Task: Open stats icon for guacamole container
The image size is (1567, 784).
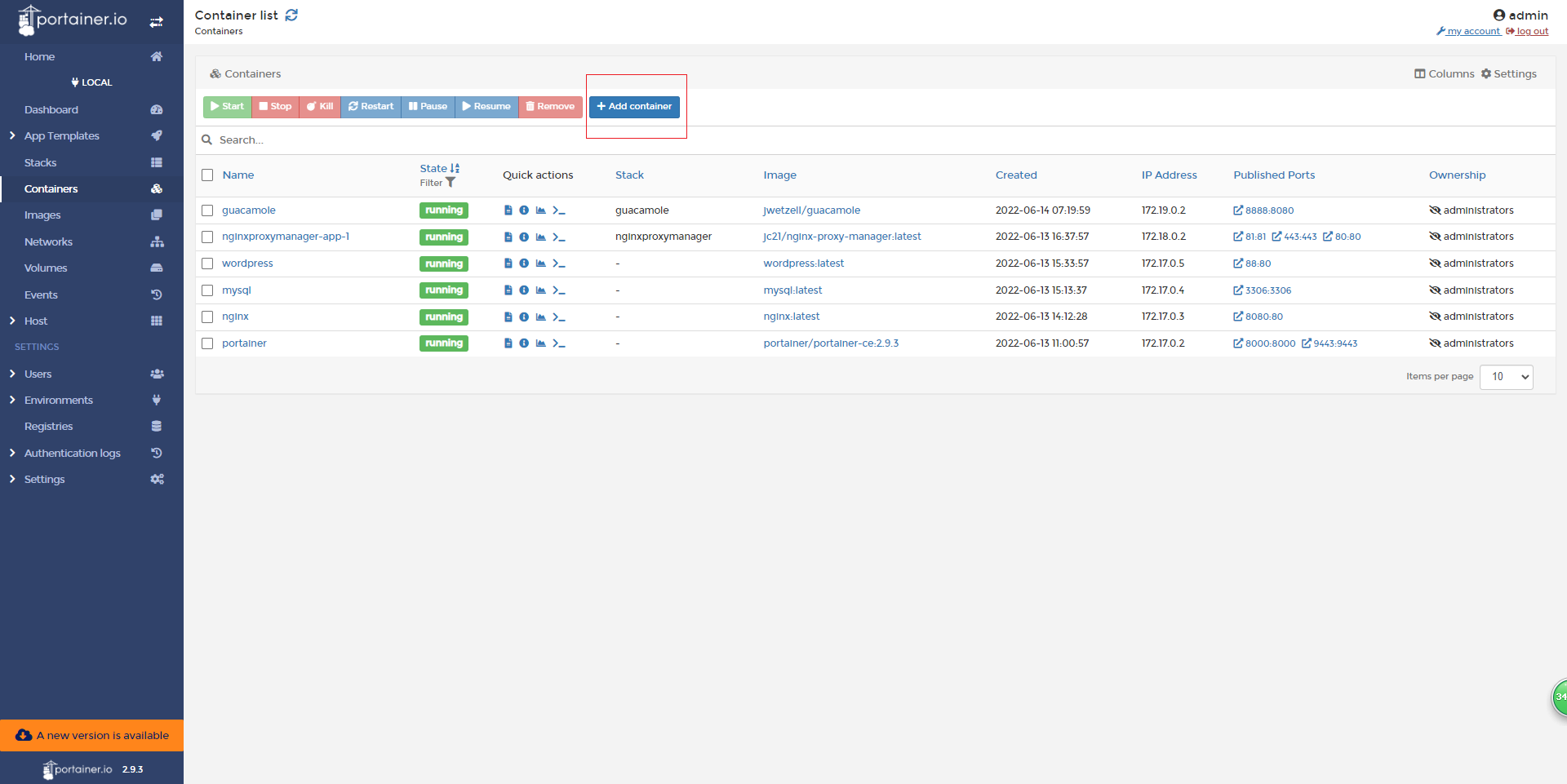Action: [x=540, y=210]
